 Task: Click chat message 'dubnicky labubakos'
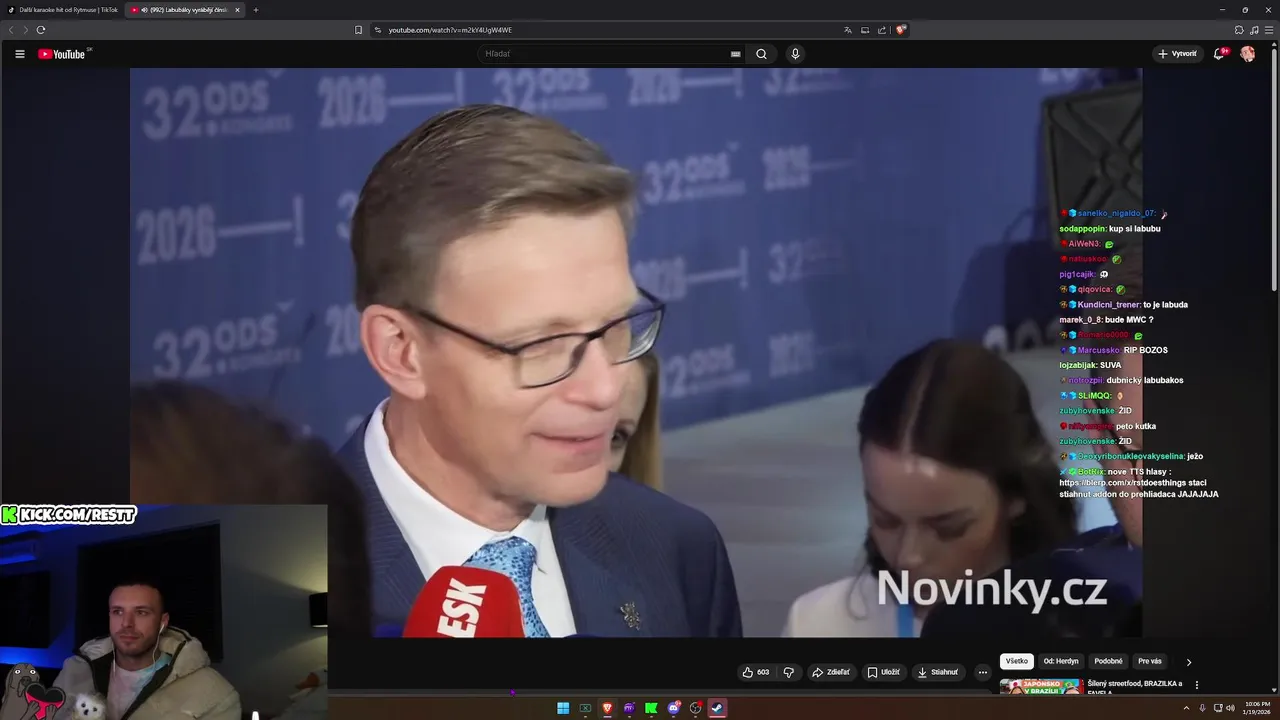tap(1145, 380)
